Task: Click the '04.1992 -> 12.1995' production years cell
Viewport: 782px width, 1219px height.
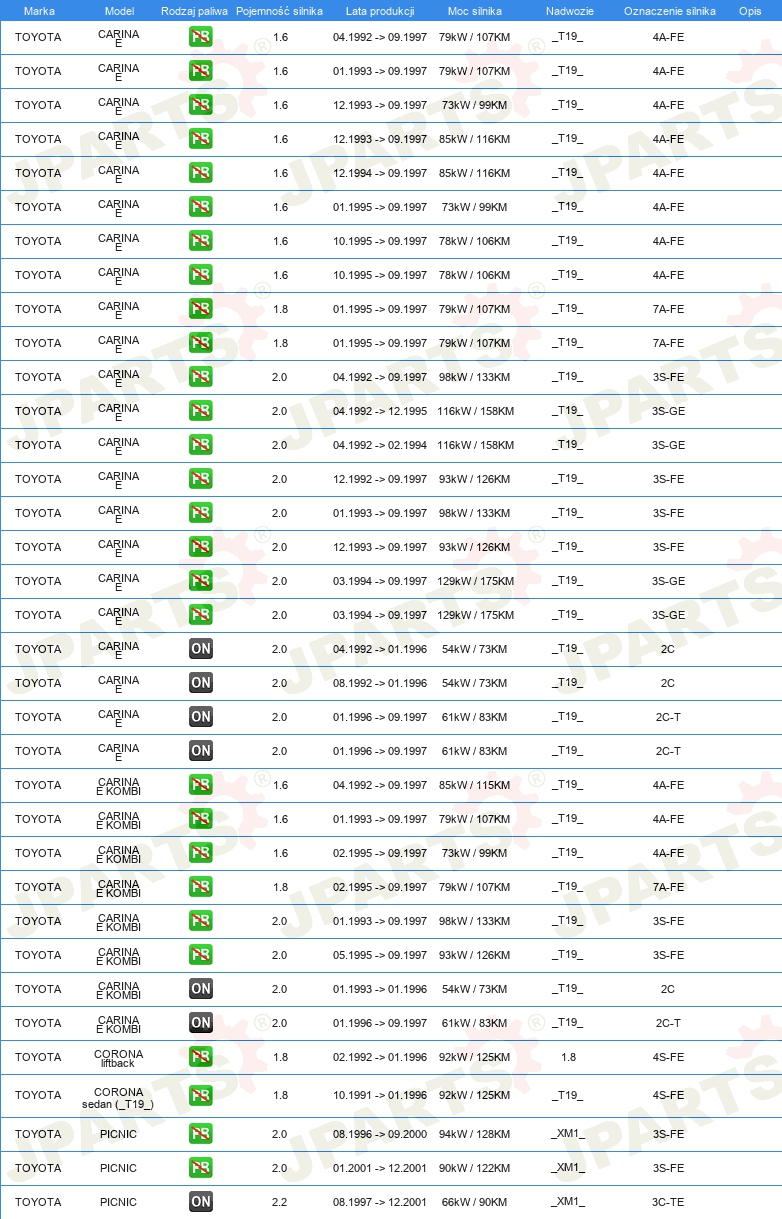Action: [380, 411]
